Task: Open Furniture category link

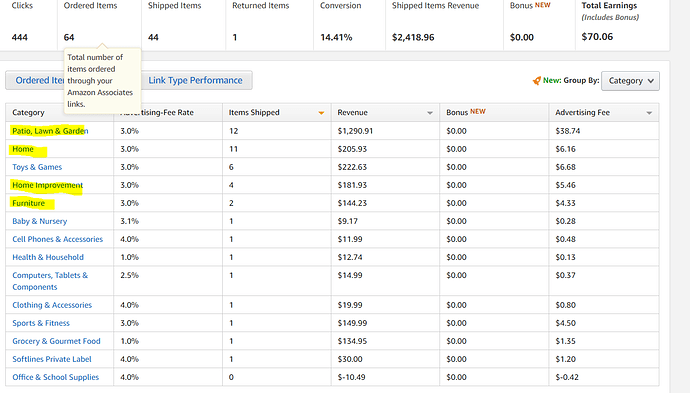Action: (29, 203)
